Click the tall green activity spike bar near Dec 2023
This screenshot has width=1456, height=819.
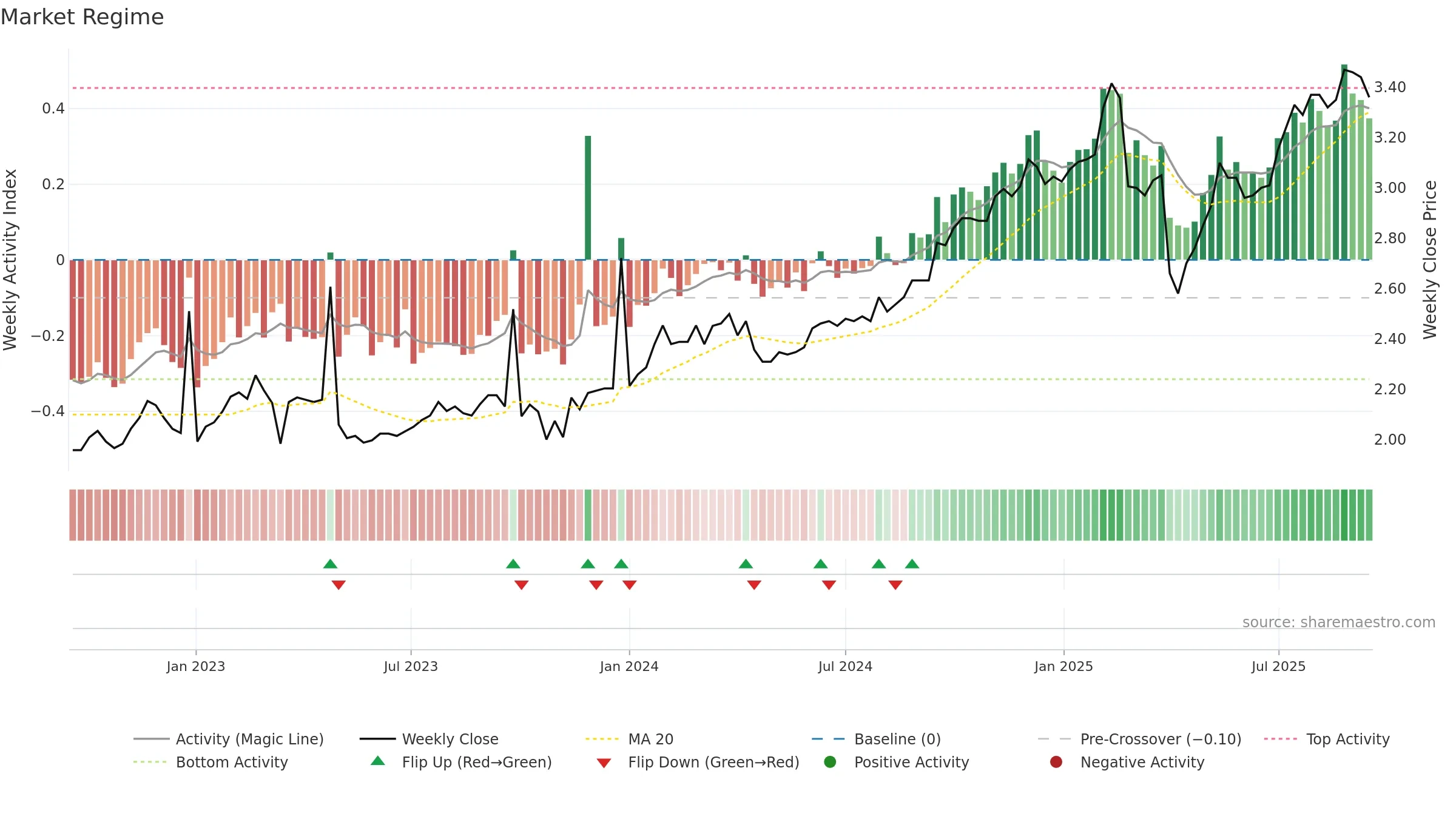click(x=588, y=198)
